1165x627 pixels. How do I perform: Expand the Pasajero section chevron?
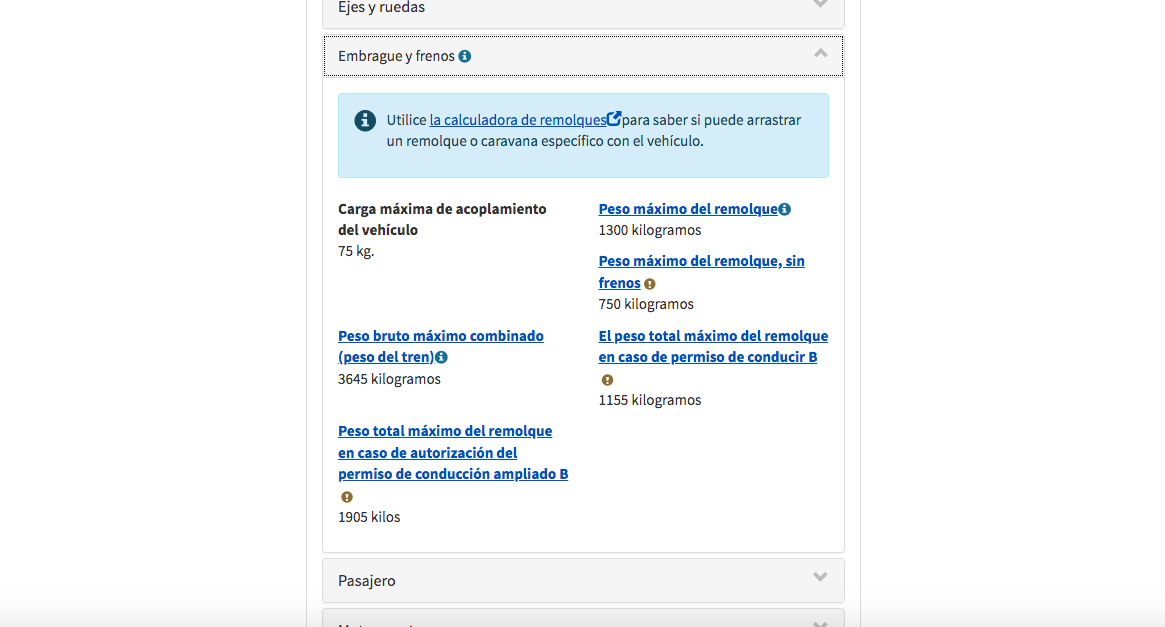(820, 577)
